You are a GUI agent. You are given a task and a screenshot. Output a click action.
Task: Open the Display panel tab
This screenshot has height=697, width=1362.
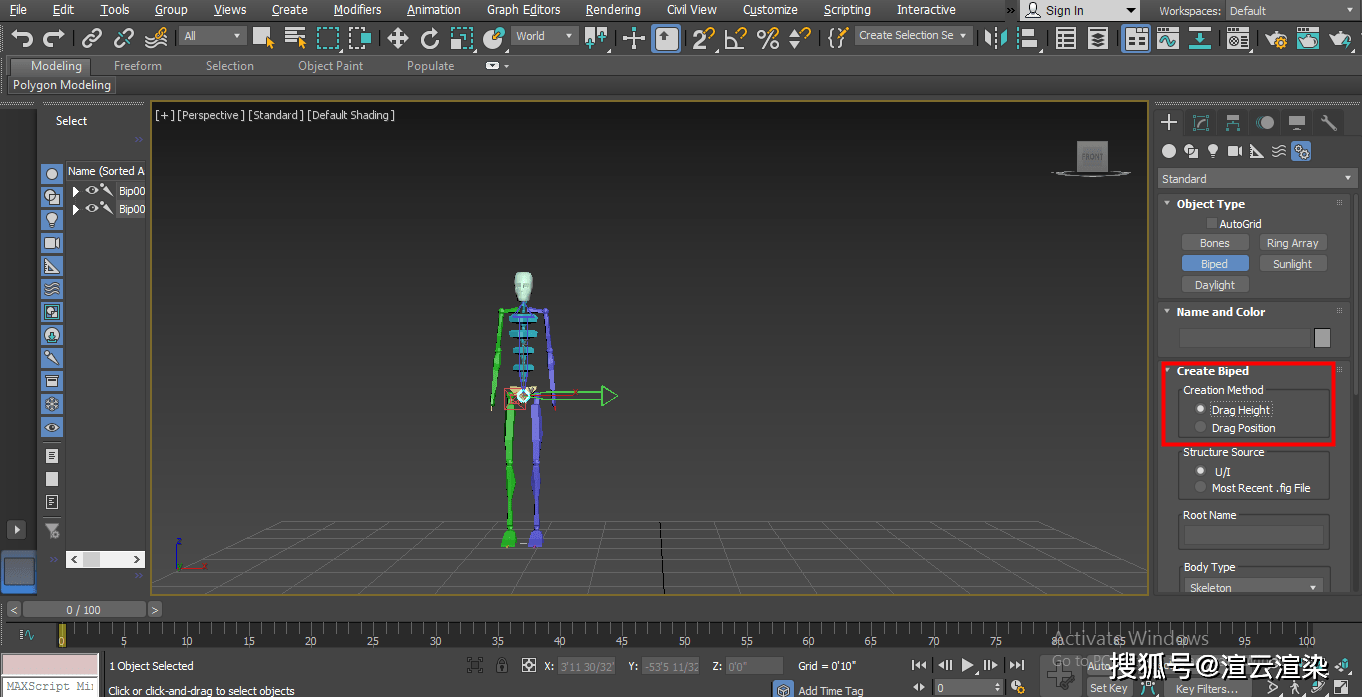pyautogui.click(x=1297, y=123)
